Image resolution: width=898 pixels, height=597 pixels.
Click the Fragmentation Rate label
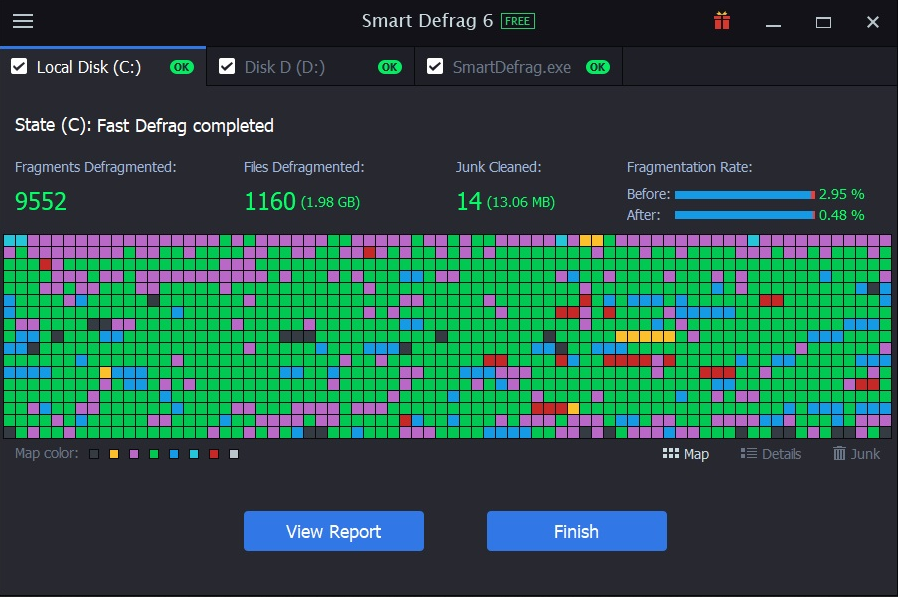pos(690,167)
